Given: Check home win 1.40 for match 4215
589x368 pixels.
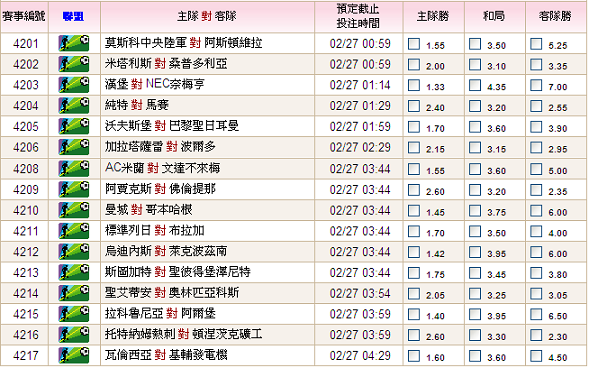Looking at the screenshot, I should click(x=414, y=314).
